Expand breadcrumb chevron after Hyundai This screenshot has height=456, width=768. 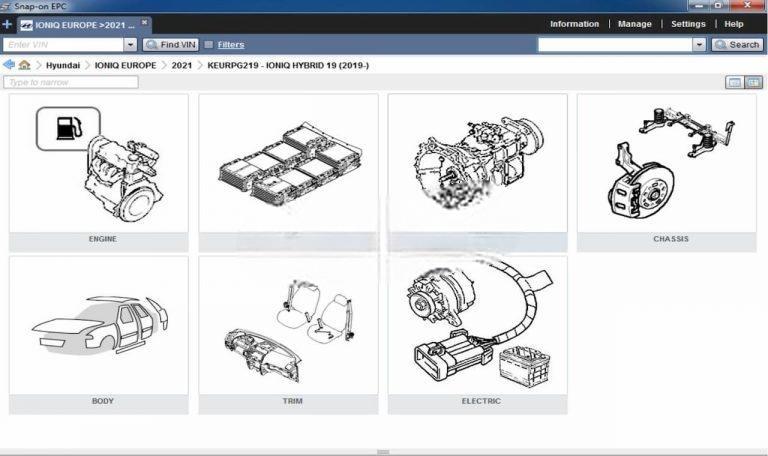click(x=87, y=65)
